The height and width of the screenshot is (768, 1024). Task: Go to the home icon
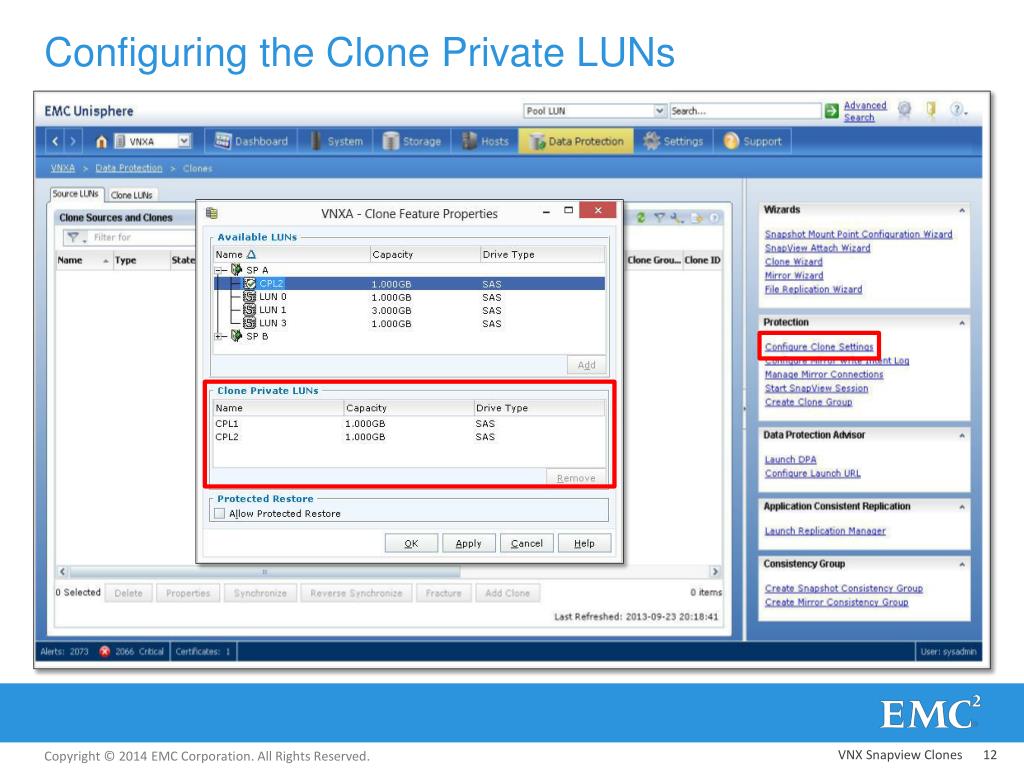(101, 142)
